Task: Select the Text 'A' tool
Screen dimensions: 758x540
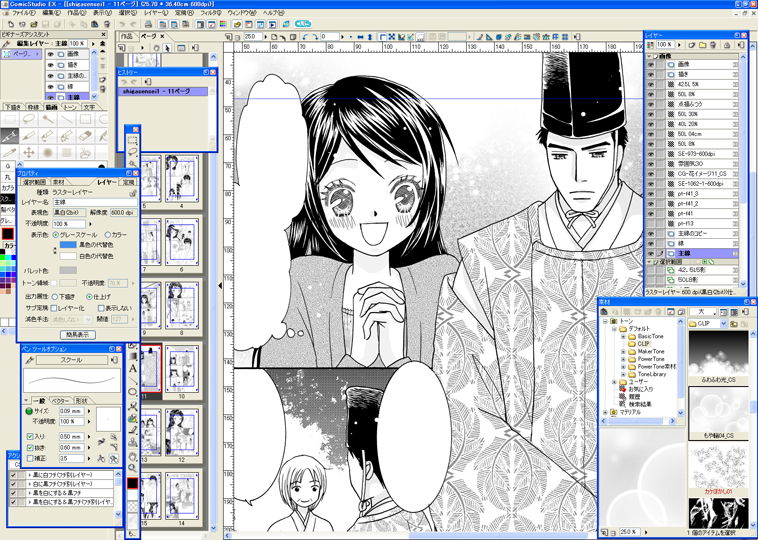Action: 132,368
